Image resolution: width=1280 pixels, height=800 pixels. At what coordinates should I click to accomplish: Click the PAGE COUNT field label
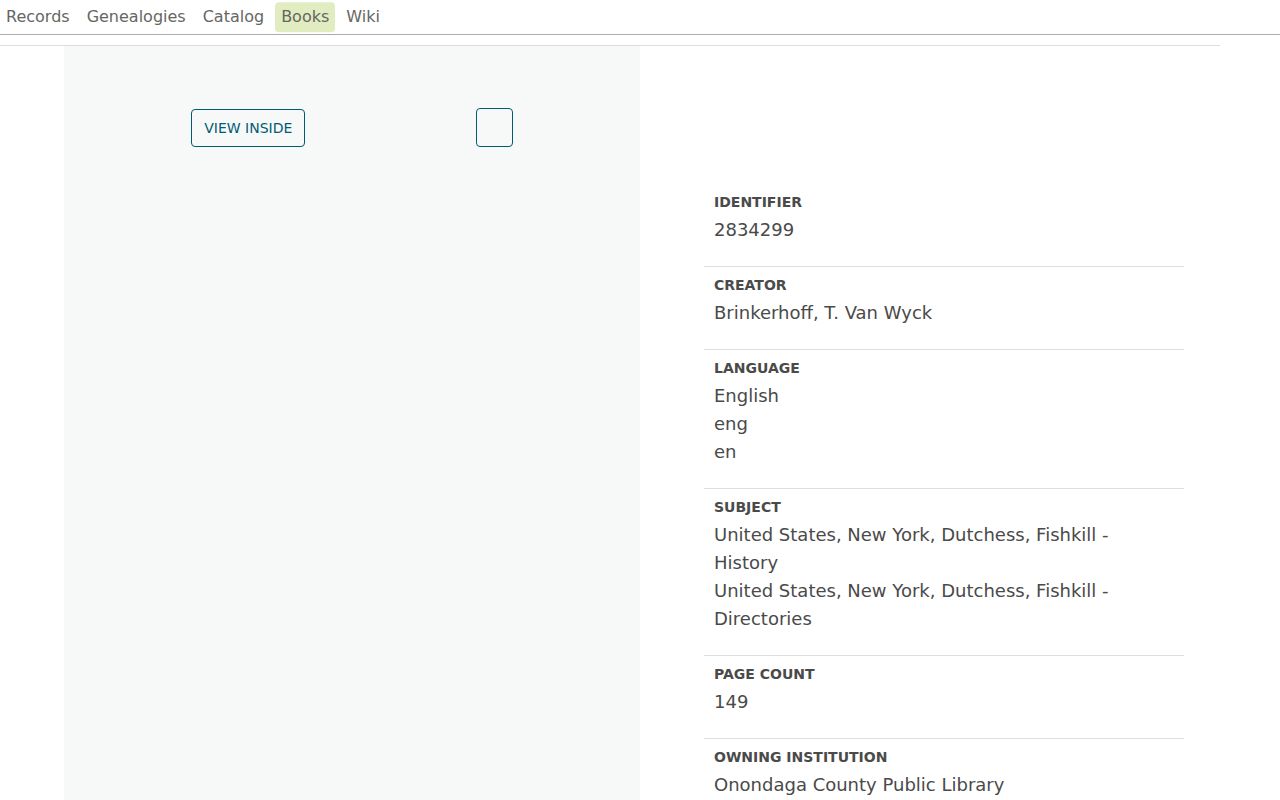point(764,674)
